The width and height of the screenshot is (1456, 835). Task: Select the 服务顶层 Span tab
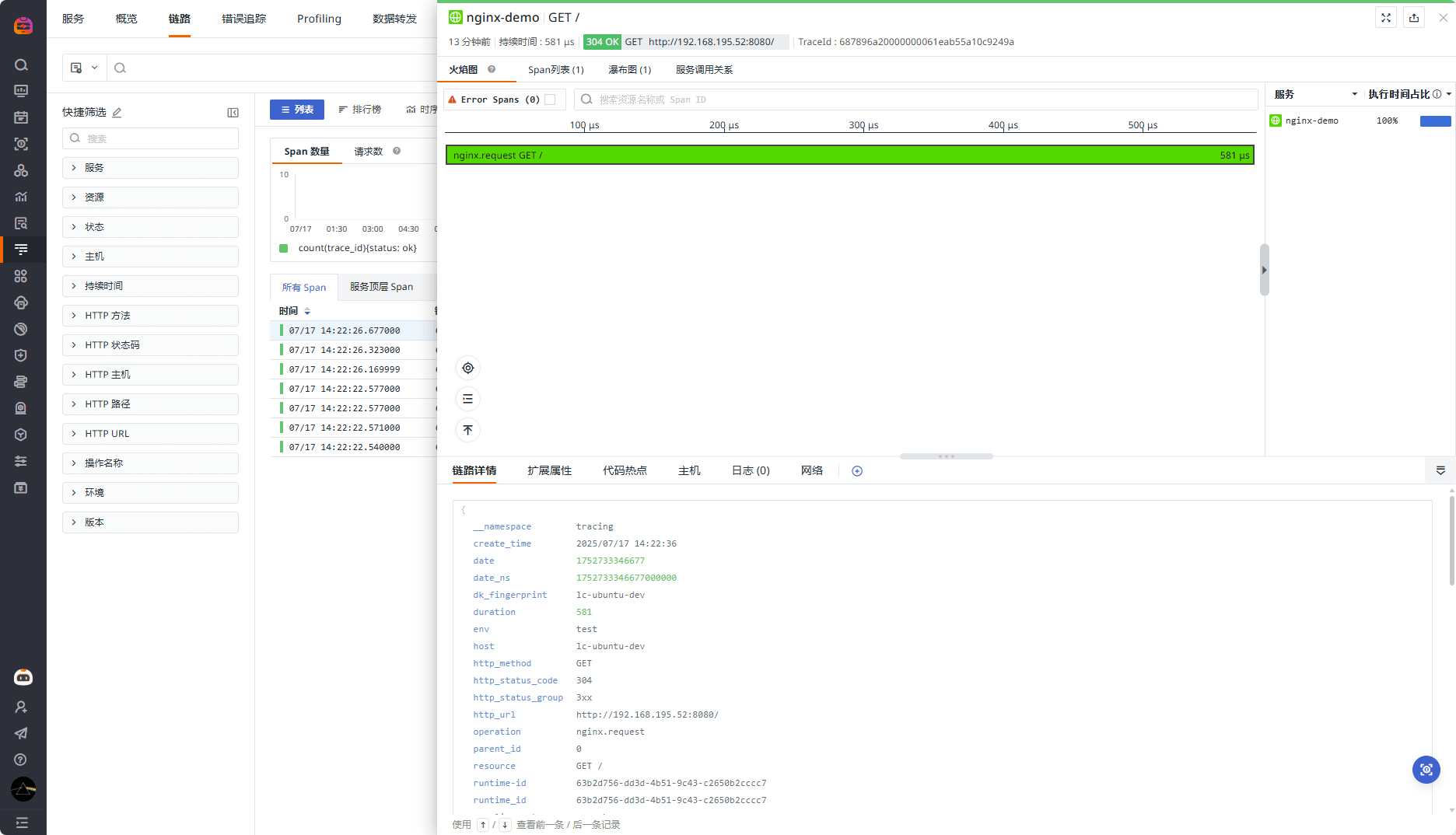point(381,287)
